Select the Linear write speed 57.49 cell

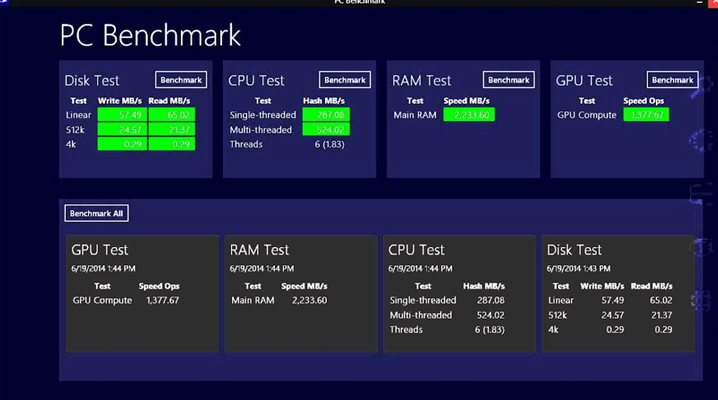122,115
